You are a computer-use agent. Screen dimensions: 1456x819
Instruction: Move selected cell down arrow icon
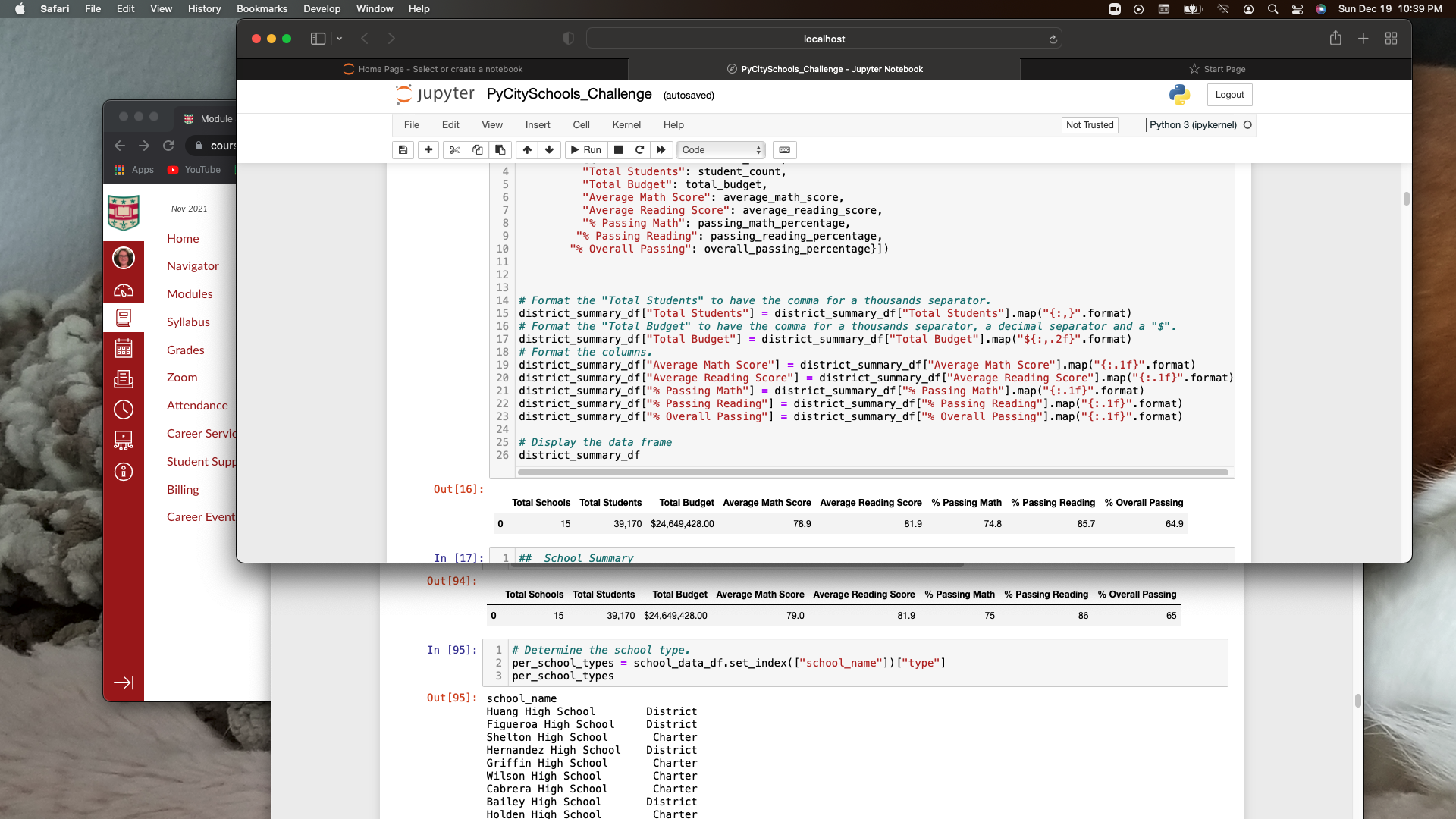pos(550,150)
